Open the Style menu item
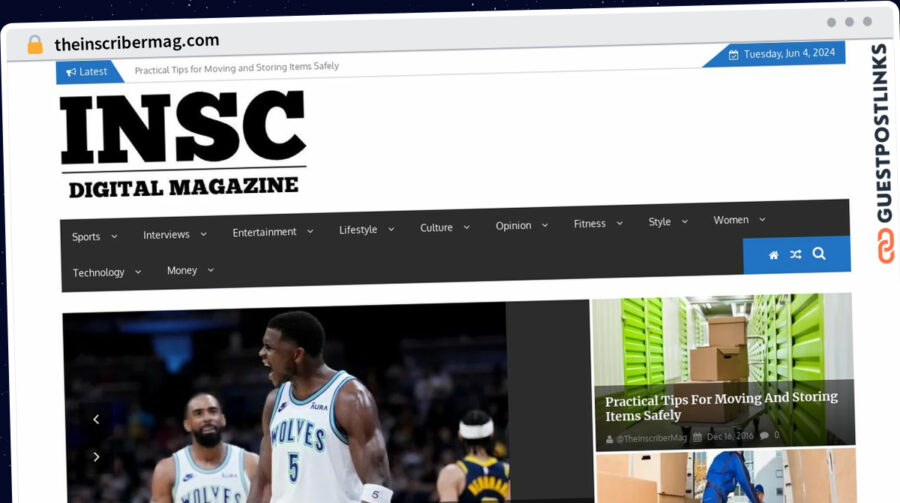Screen dimensions: 900x503 point(660,222)
